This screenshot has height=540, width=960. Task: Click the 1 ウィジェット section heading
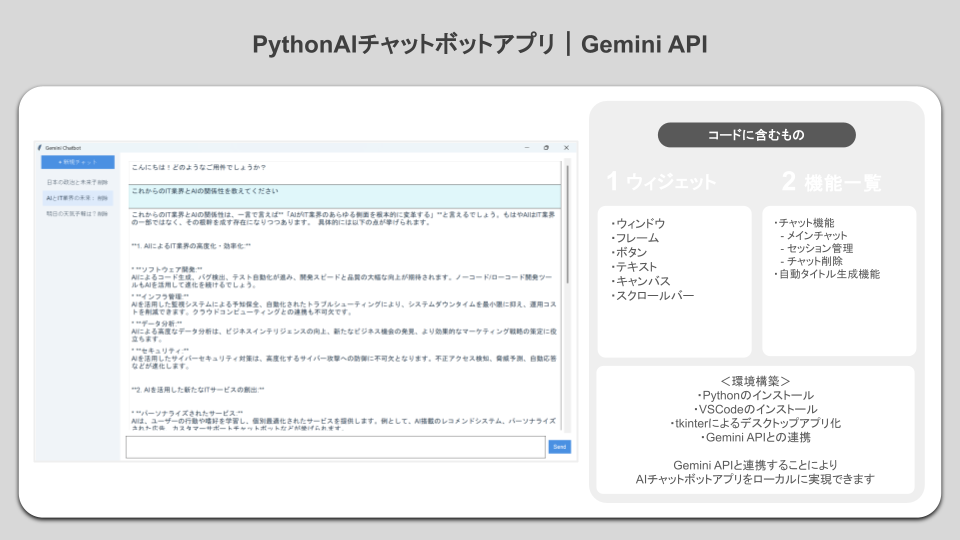[661, 181]
